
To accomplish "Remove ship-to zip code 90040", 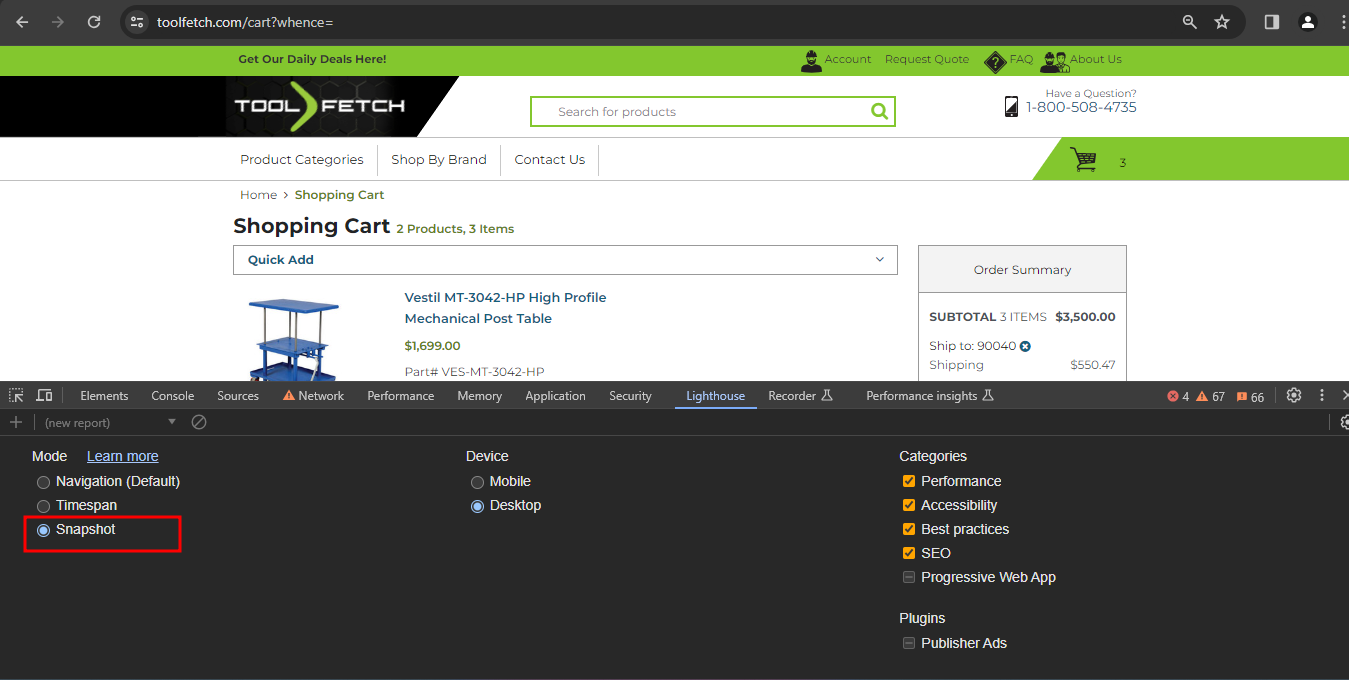I will [x=1025, y=346].
